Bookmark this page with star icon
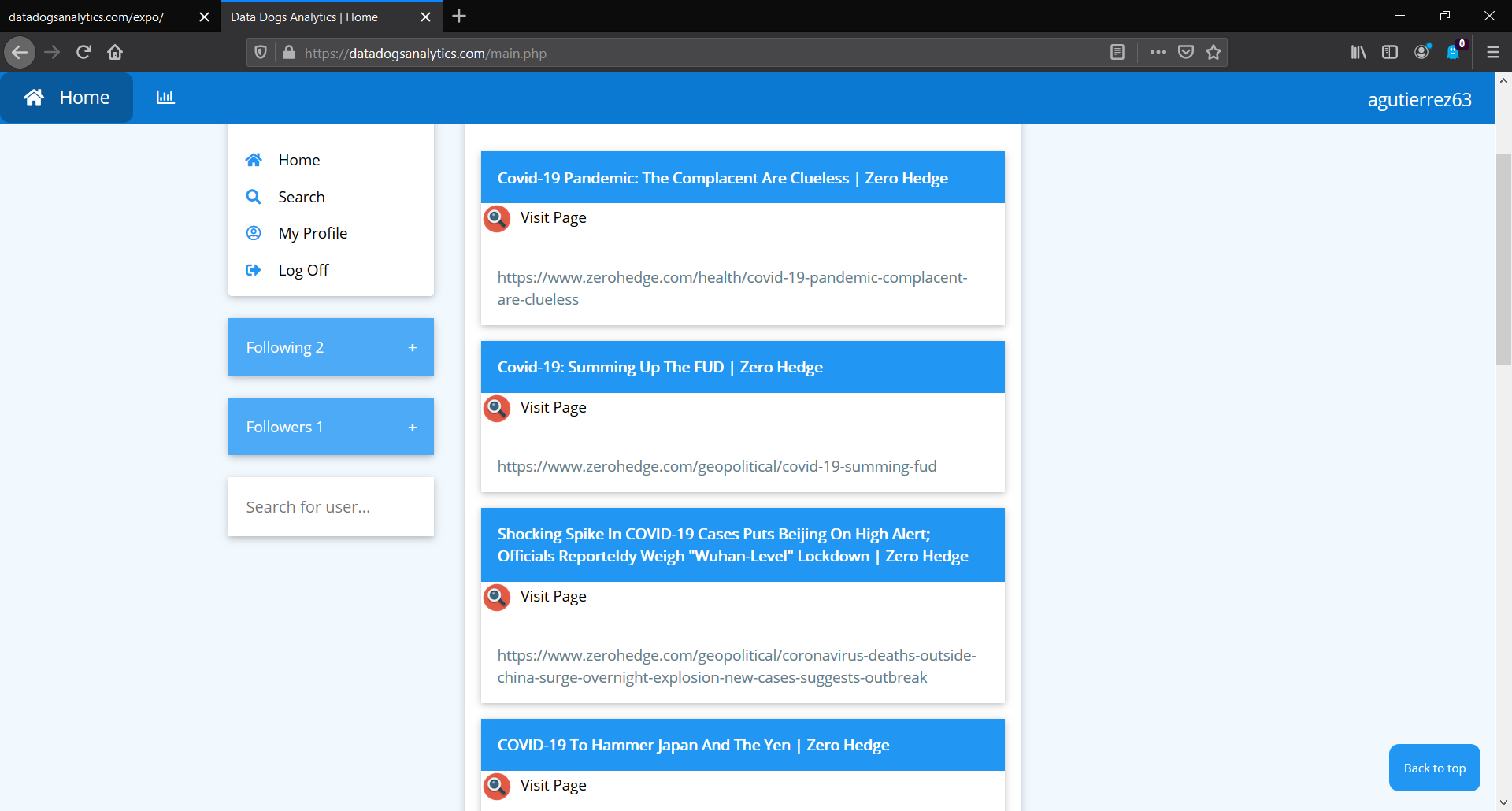Viewport: 1512px width, 811px height. [x=1214, y=53]
